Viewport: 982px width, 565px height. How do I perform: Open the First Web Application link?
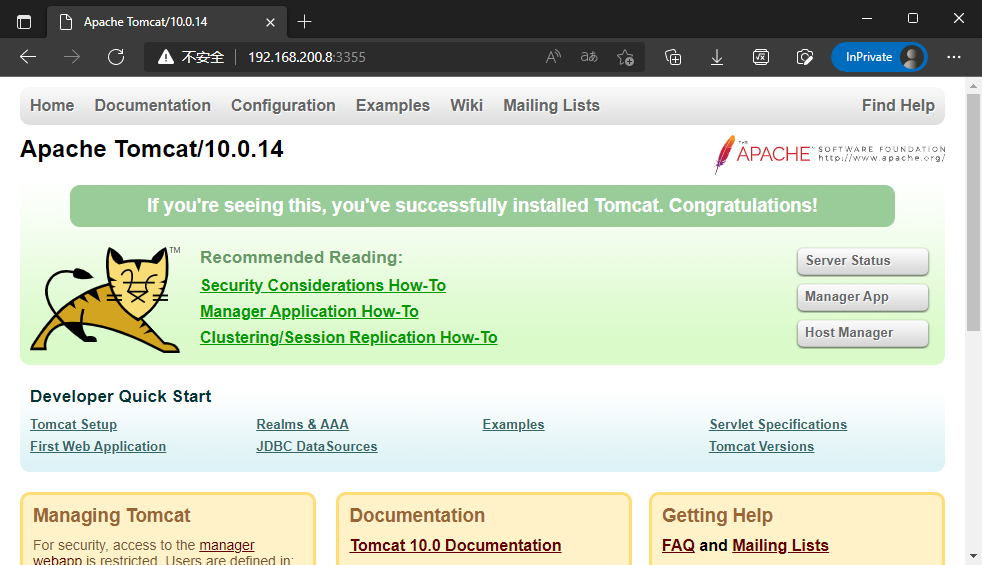coord(98,447)
